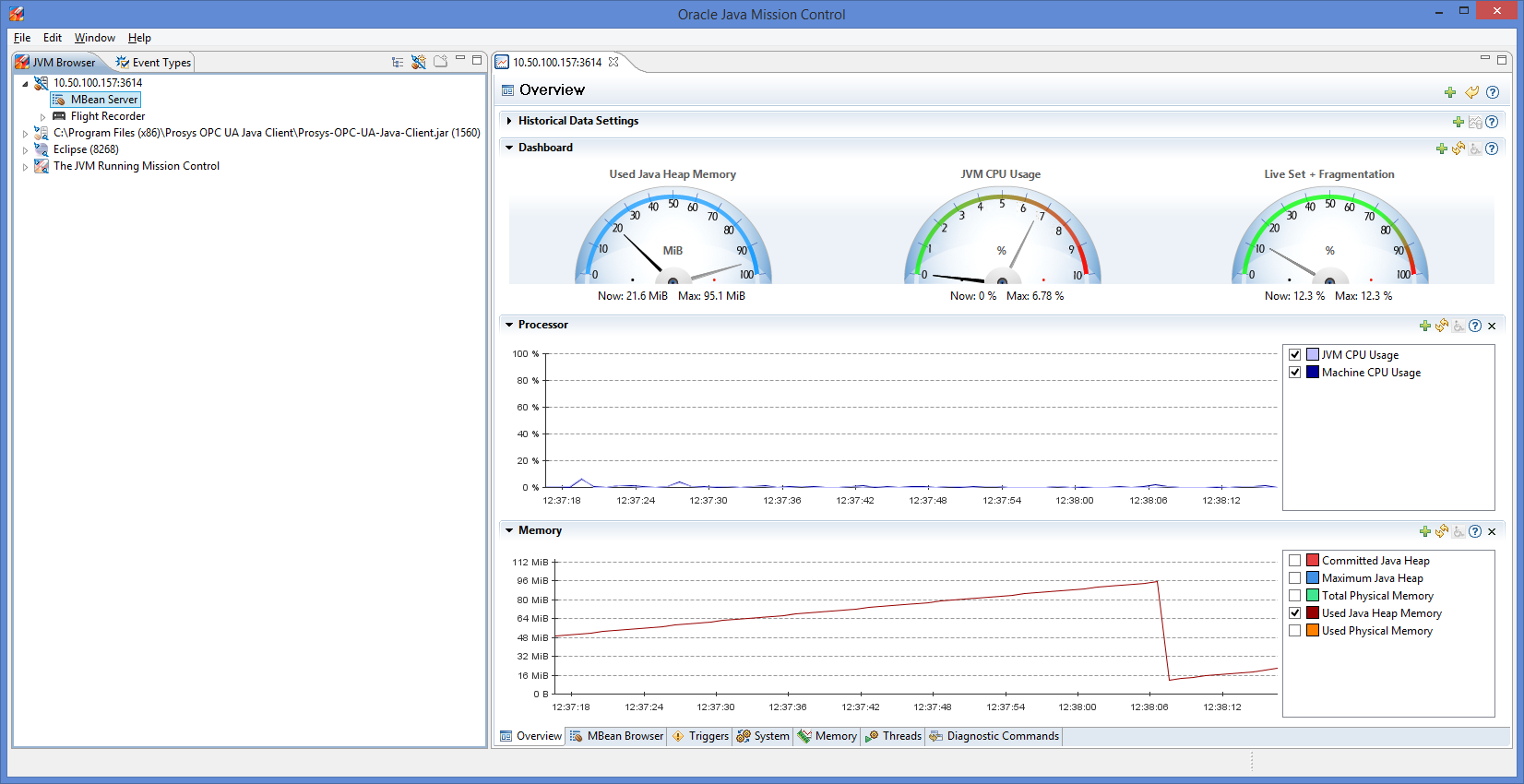Maximize the JVM Browser panel
Image resolution: width=1524 pixels, height=784 pixels.
pos(477,60)
